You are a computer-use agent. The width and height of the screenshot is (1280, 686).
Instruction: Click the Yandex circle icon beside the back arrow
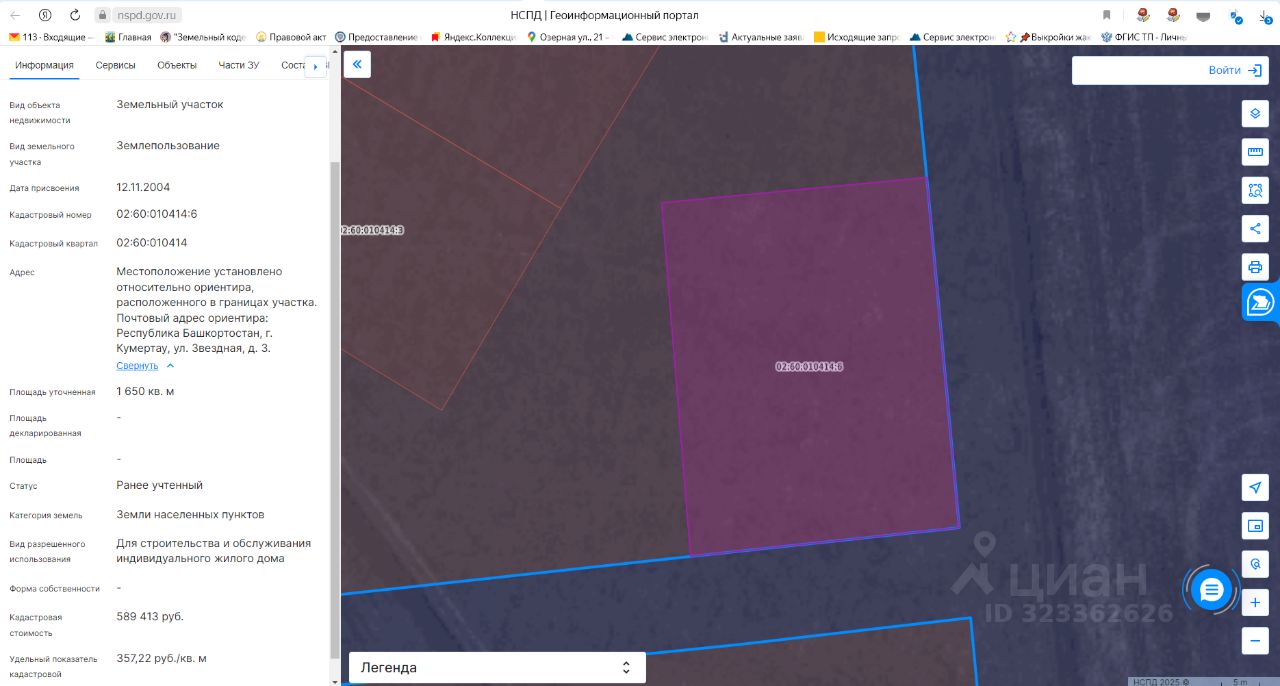[x=45, y=15]
